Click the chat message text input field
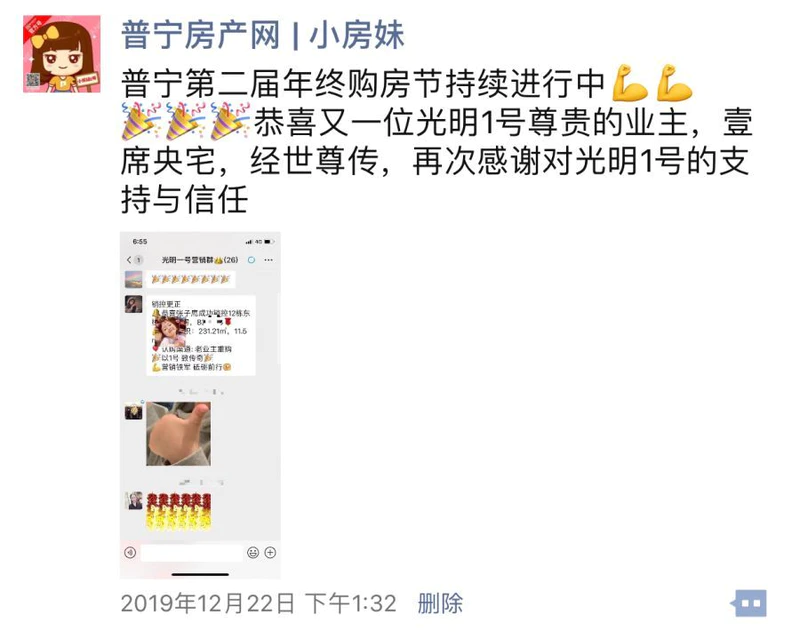This screenshot has height=639, width=800. click(x=191, y=553)
